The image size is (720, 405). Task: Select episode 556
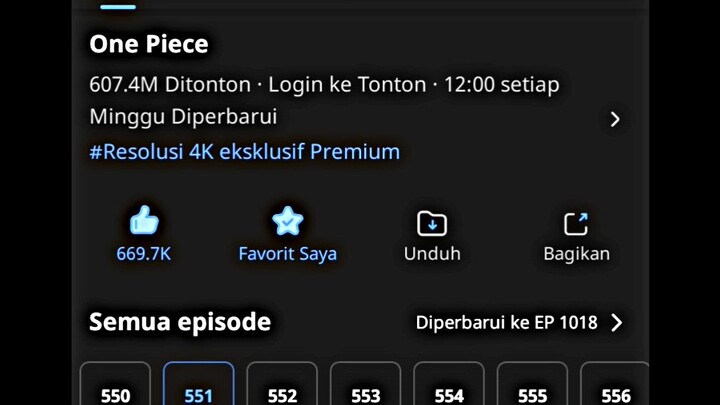tap(614, 384)
